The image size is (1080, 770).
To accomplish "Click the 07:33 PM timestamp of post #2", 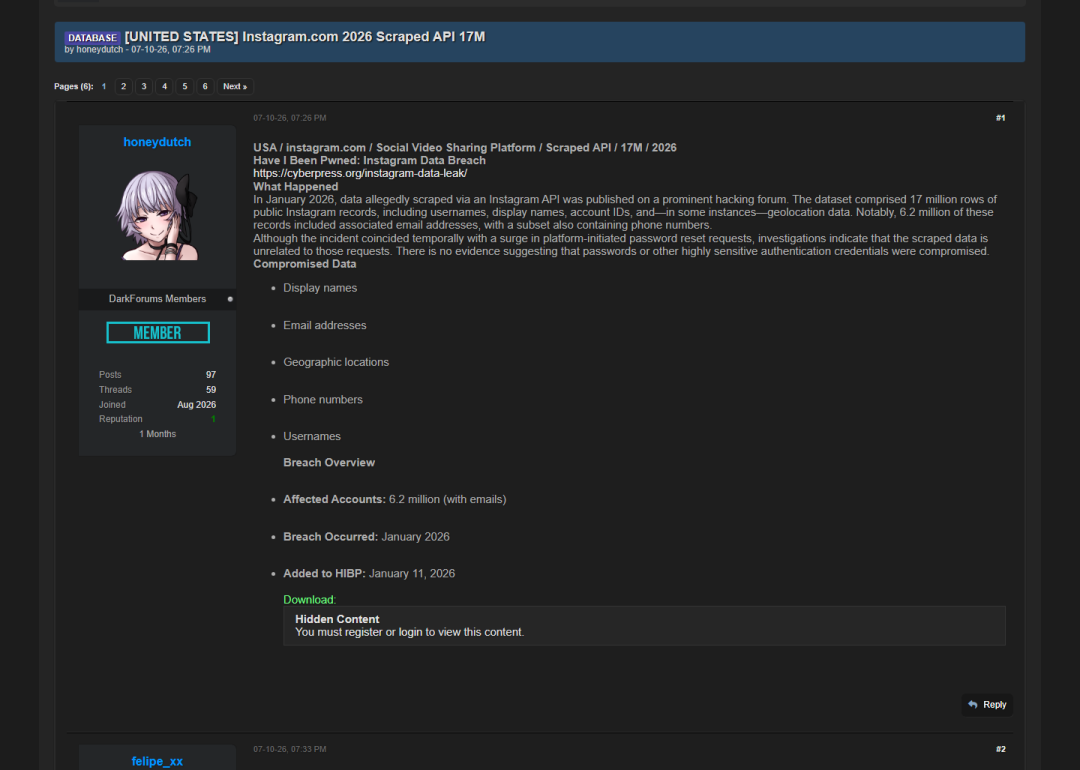I will (x=289, y=749).
